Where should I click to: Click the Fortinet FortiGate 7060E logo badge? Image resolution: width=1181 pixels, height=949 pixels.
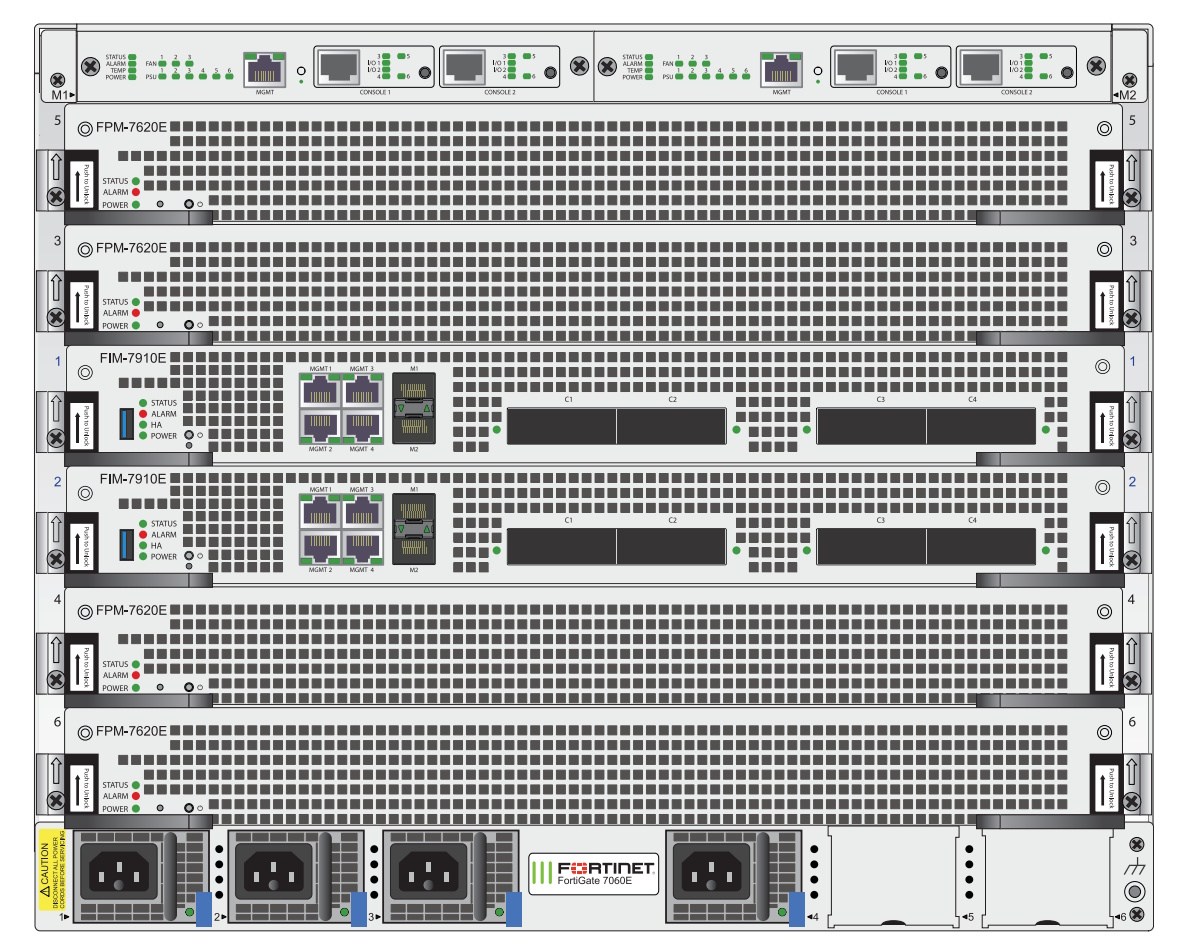[x=594, y=873]
